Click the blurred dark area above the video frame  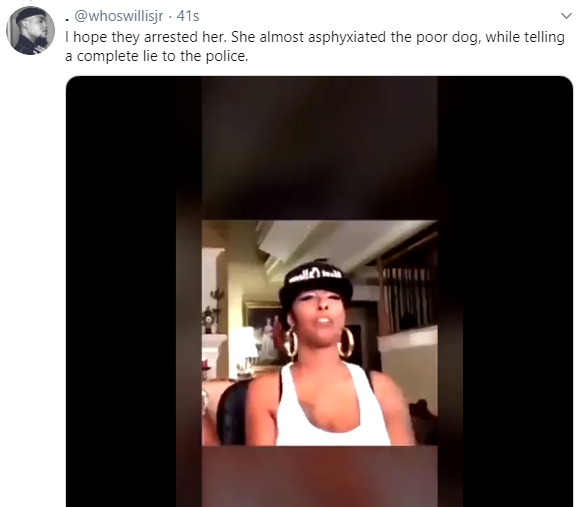319,149
